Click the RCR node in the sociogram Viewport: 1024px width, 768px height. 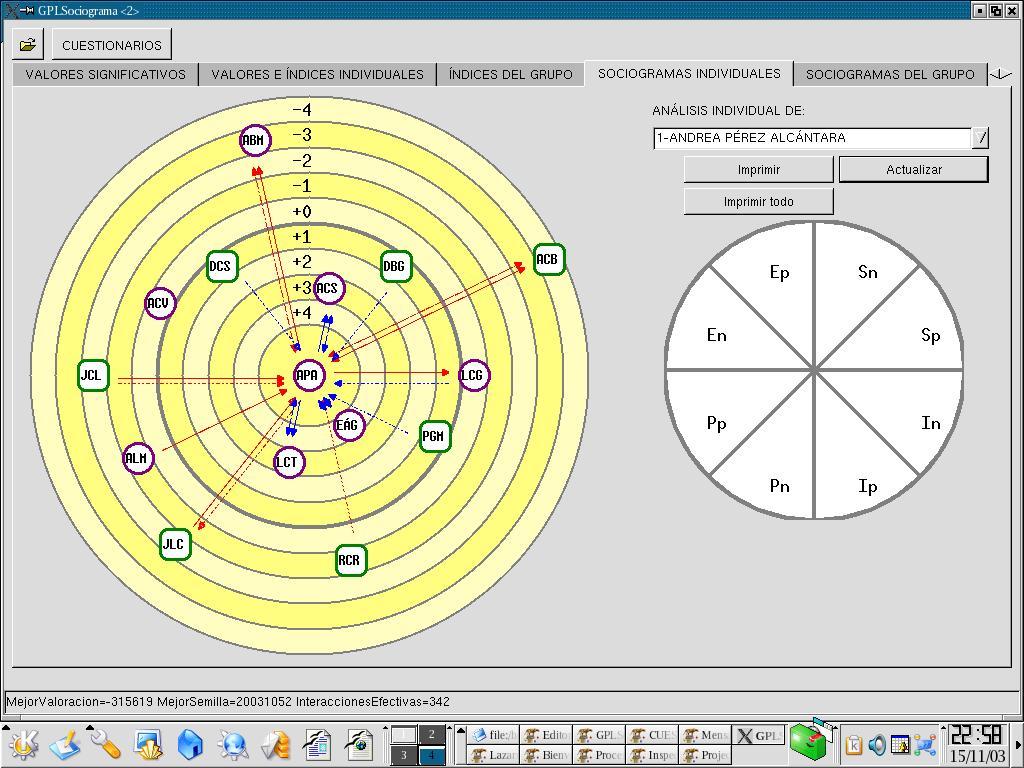point(349,560)
